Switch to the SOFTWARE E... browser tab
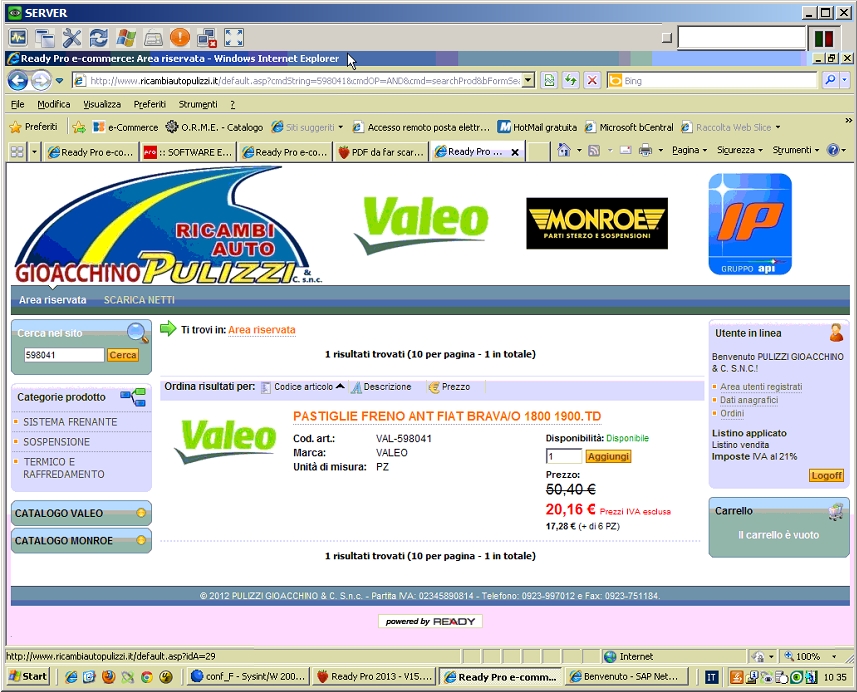The image size is (857, 692). (187, 152)
